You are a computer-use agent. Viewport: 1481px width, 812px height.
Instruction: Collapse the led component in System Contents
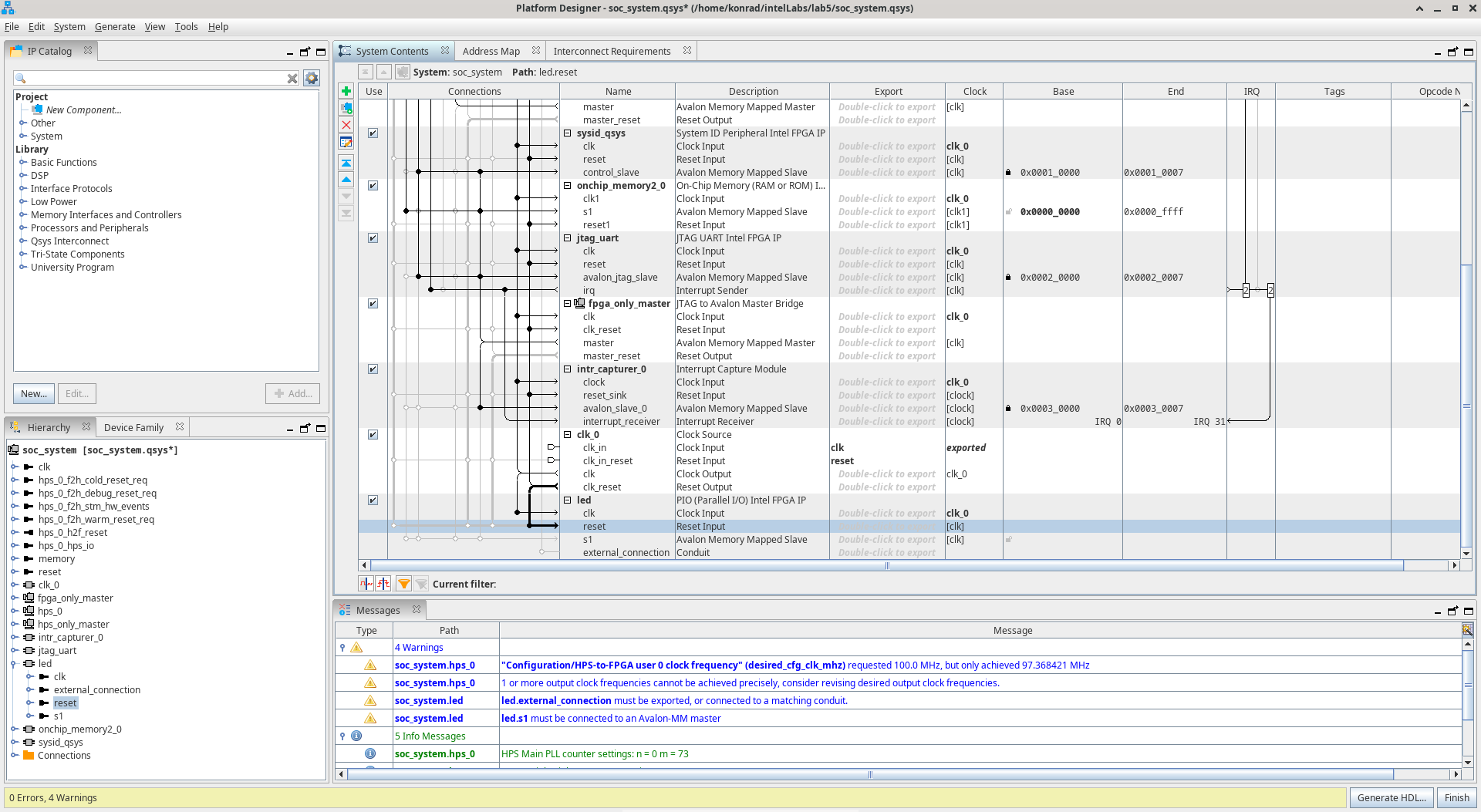[x=568, y=500]
